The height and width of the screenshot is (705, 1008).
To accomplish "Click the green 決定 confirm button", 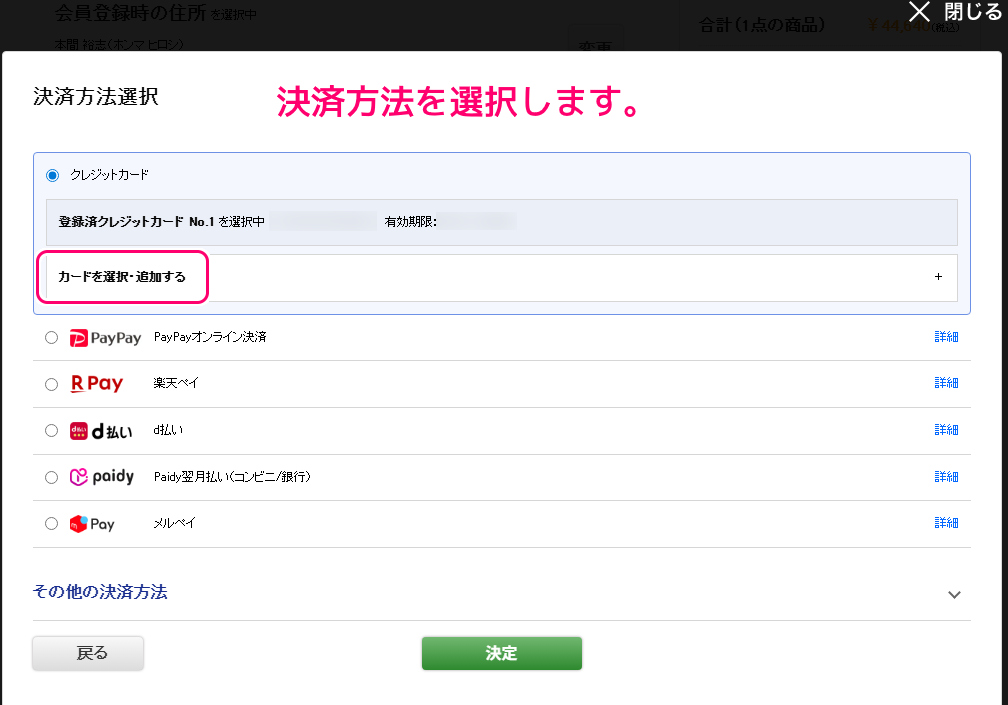I will (501, 652).
